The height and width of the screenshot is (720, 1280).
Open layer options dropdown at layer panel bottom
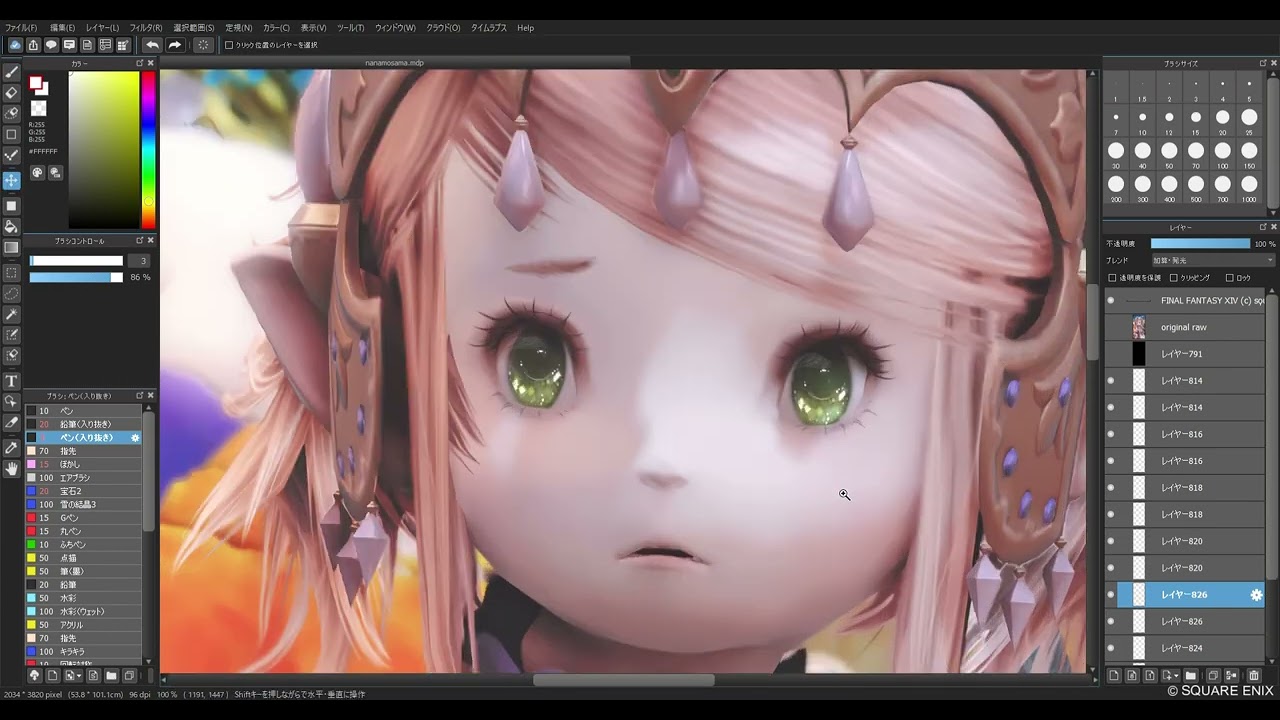[x=1177, y=676]
